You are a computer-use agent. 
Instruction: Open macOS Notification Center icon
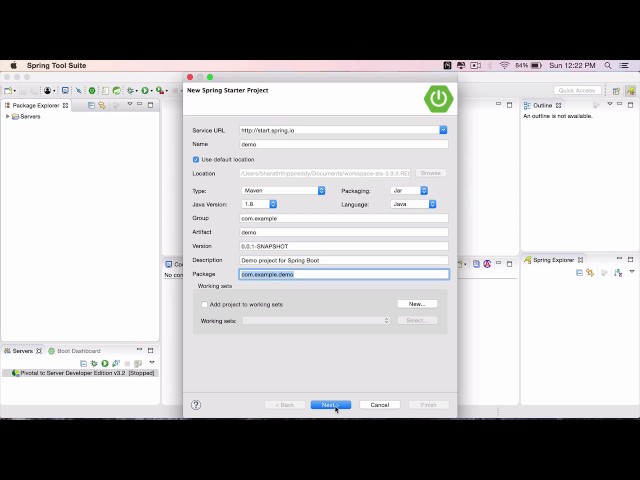[624, 65]
